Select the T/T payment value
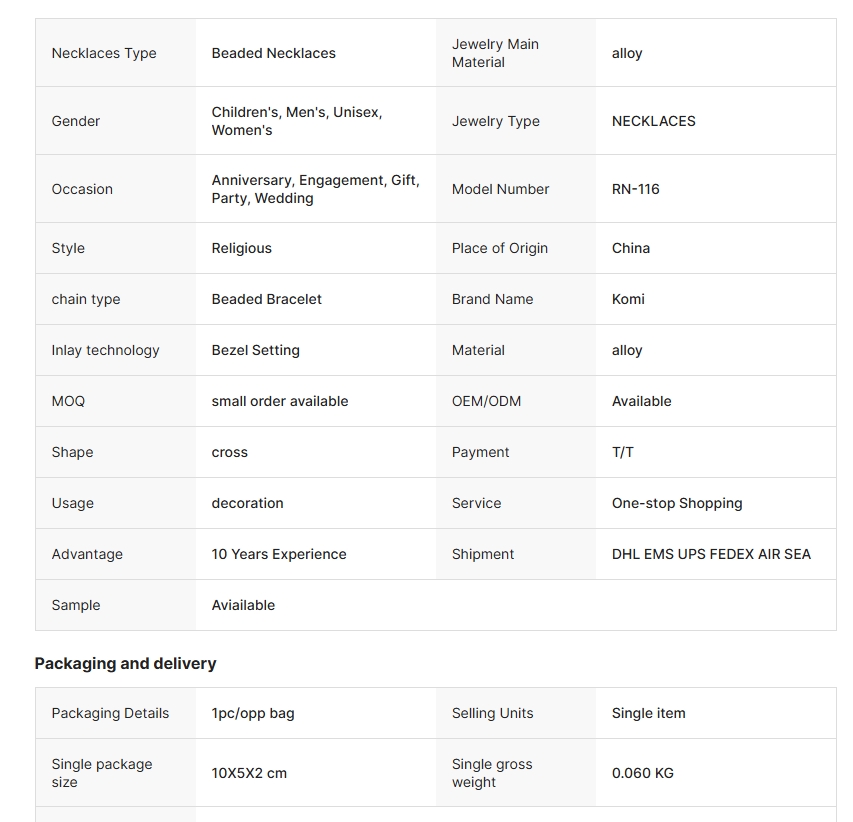The height and width of the screenshot is (822, 853). (x=623, y=453)
